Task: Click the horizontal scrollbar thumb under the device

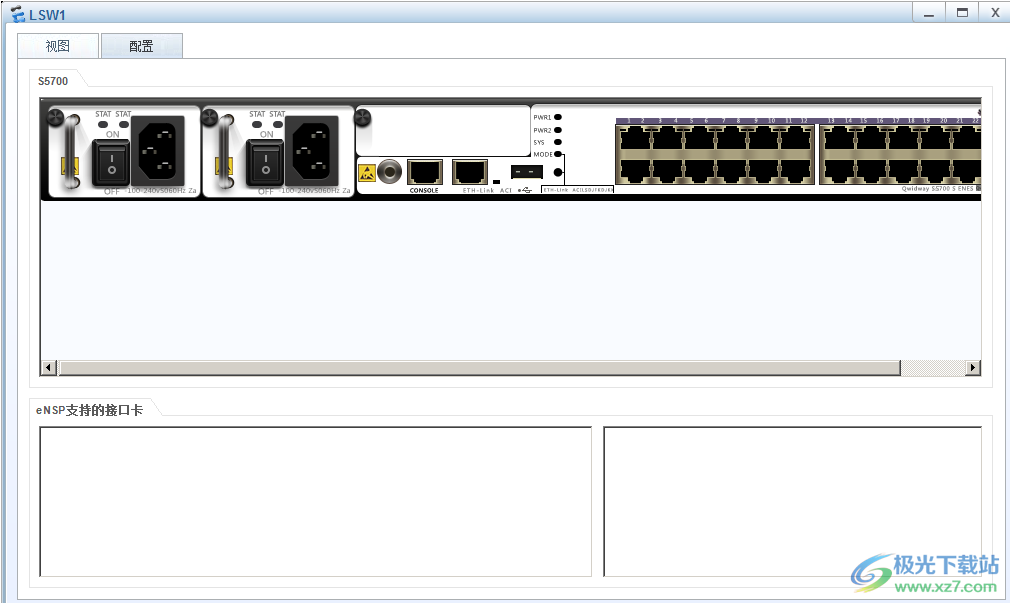Action: pos(479,368)
